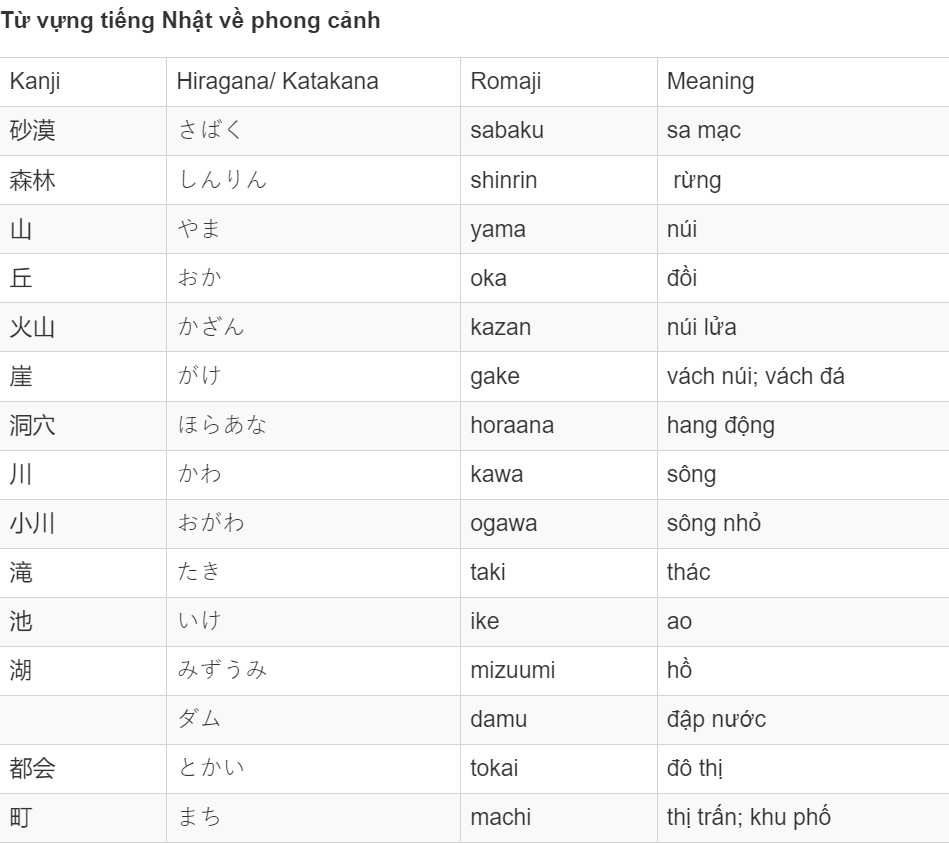Click the meaning 'núi lửa'
Viewport: 949px width, 844px height.
701,327
